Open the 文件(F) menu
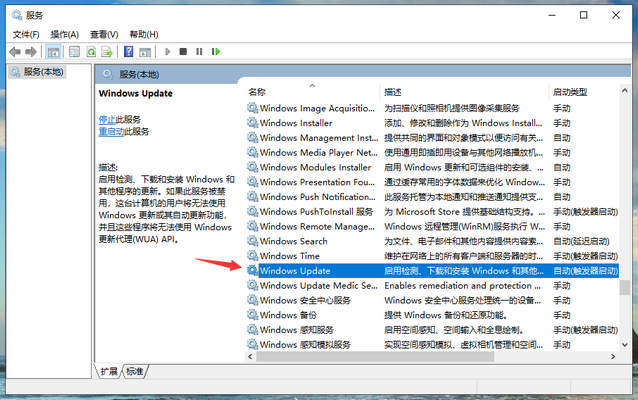The height and width of the screenshot is (400, 638). coord(26,34)
